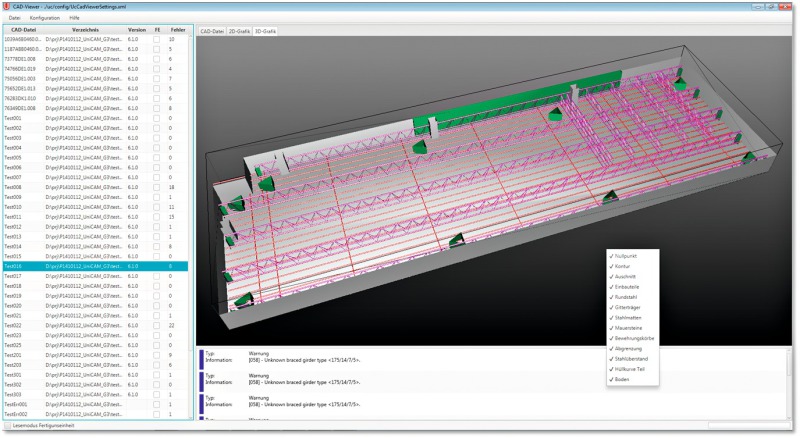
Task: Sort by the FE column header
Action: [x=157, y=30]
